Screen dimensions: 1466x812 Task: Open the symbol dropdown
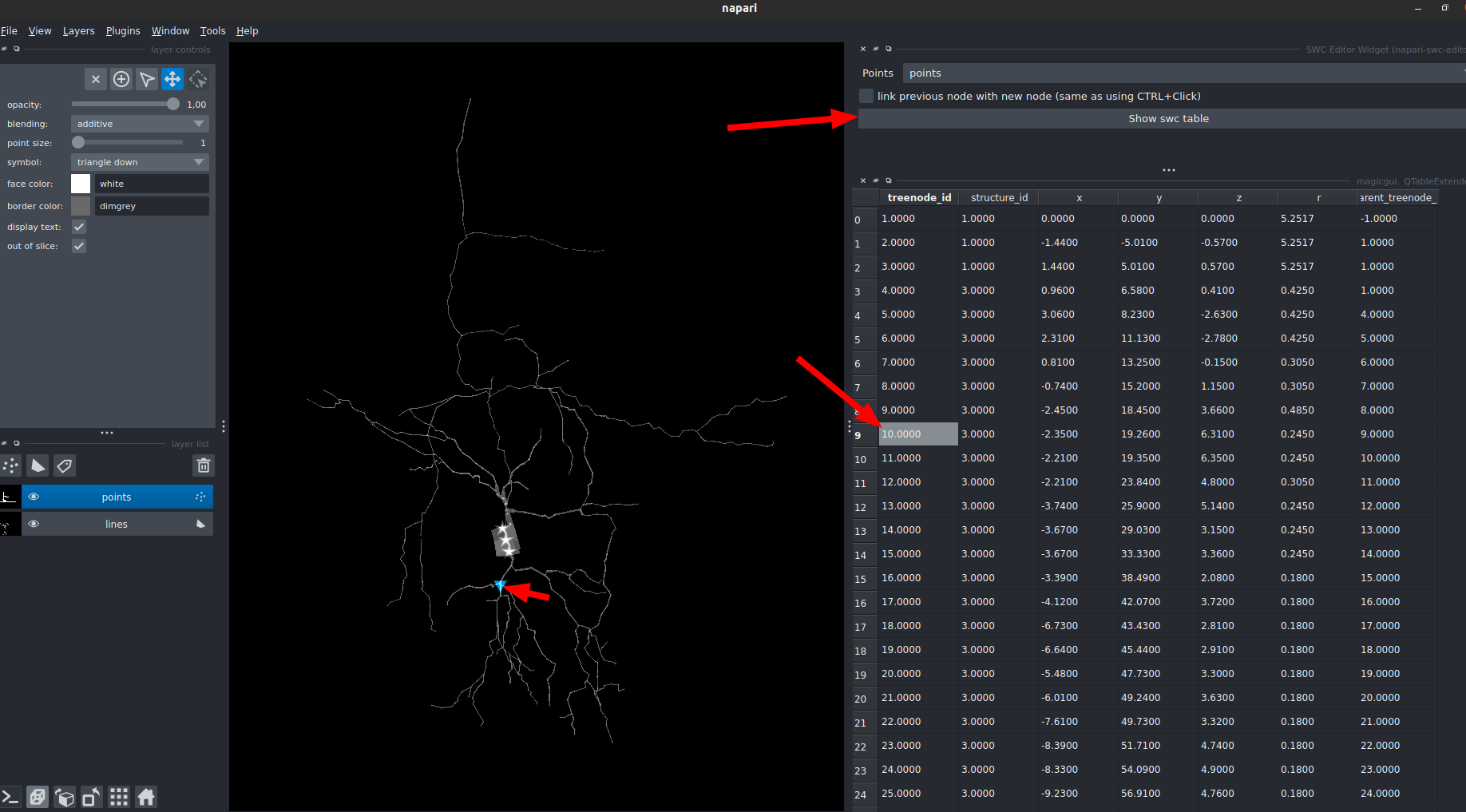(x=140, y=162)
